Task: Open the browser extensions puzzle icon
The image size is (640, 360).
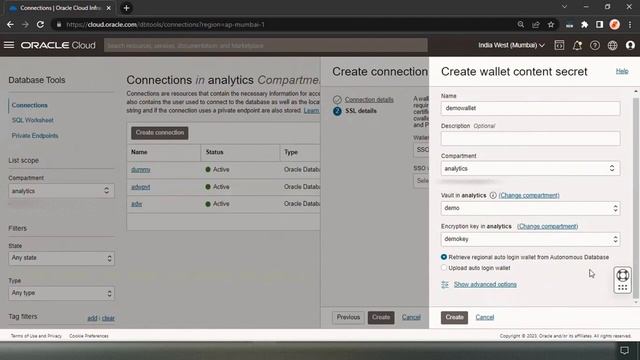Action: coord(584,24)
